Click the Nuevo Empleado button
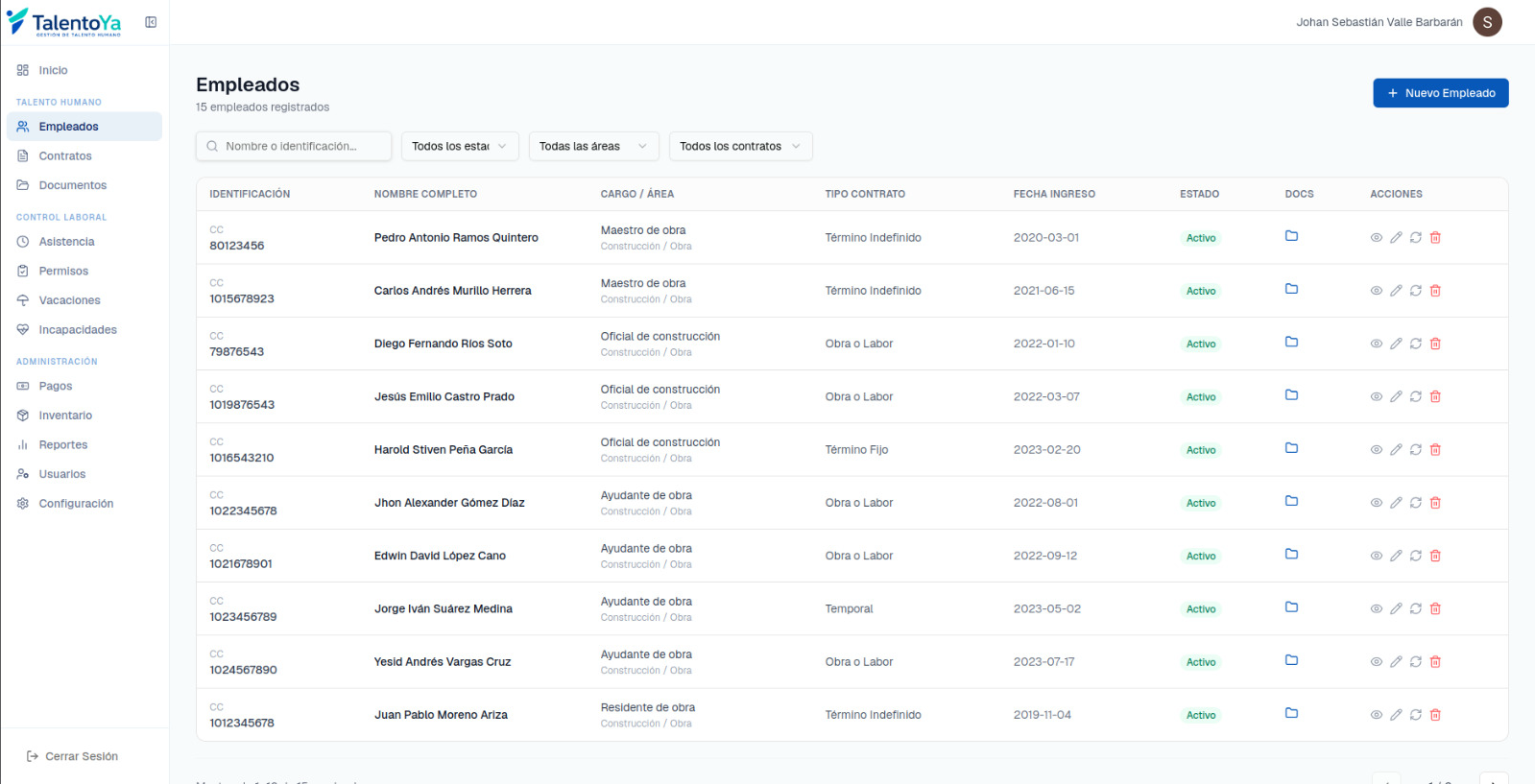The image size is (1535, 784). [1440, 93]
